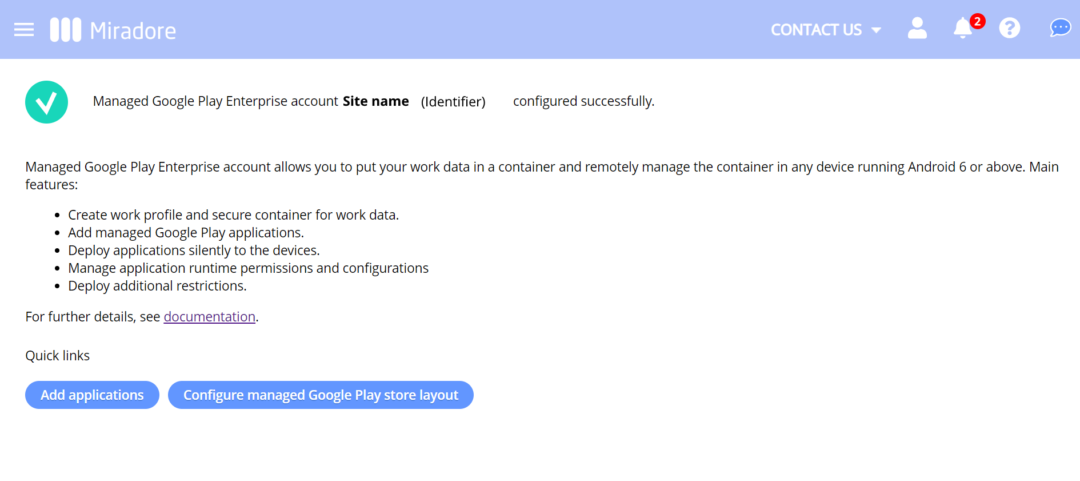
Task: Click the "configured successfully." text
Action: click(x=584, y=101)
